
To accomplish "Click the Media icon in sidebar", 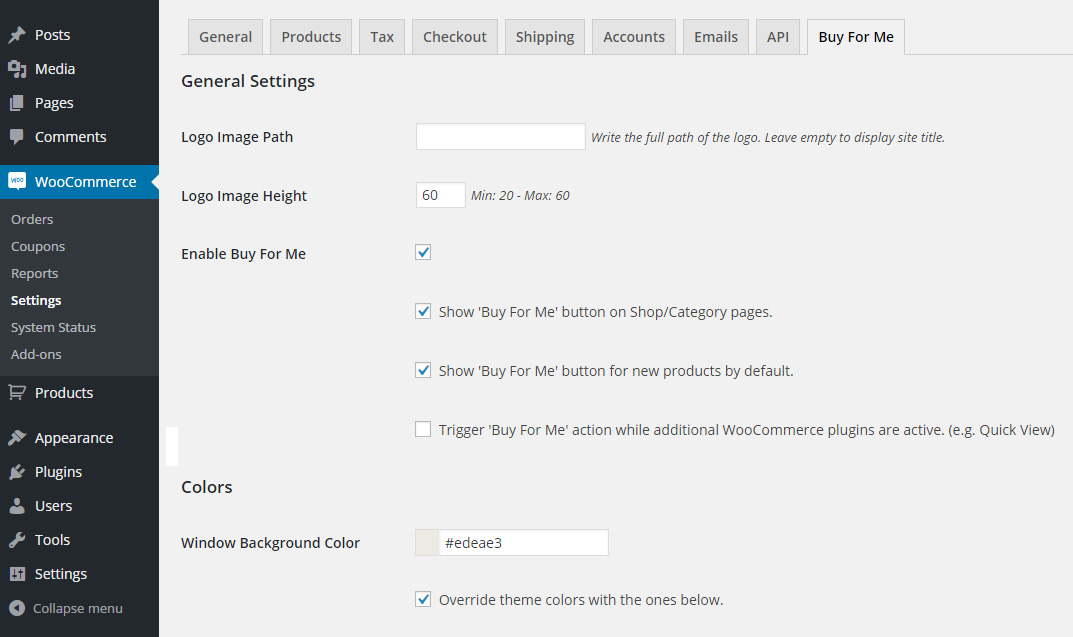I will [17, 69].
